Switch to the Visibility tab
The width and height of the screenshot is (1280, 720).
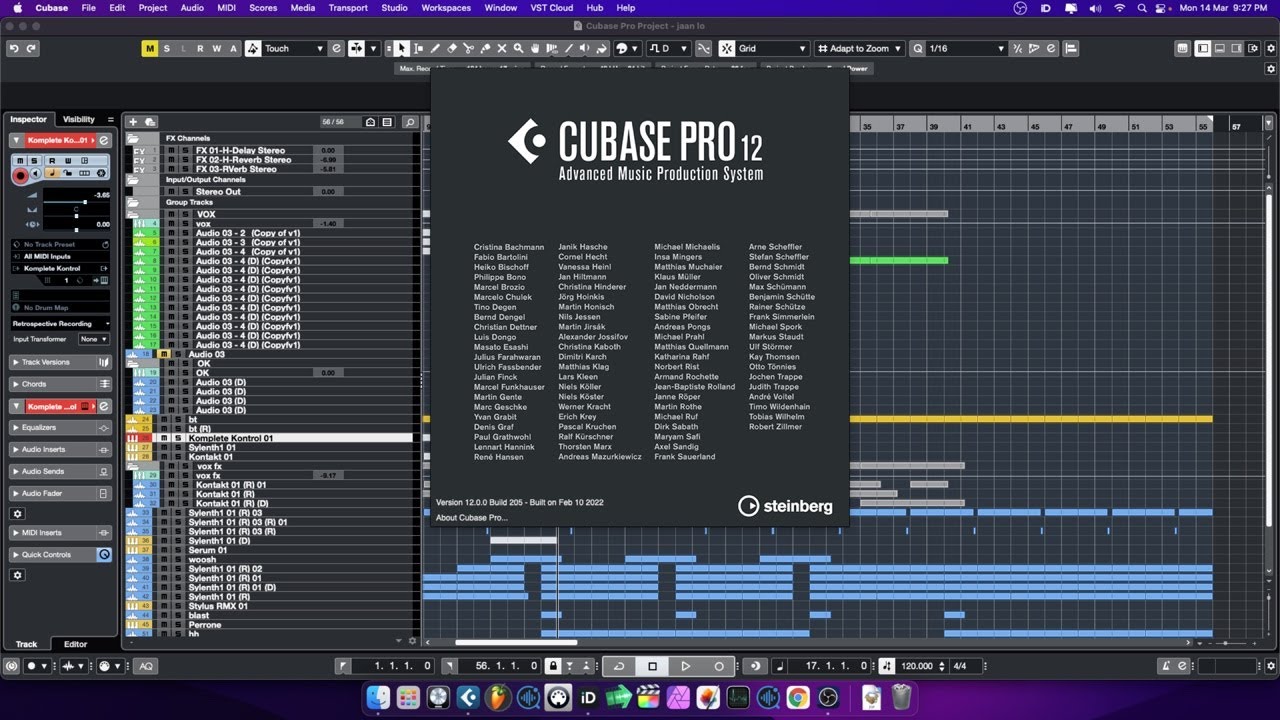click(x=79, y=119)
